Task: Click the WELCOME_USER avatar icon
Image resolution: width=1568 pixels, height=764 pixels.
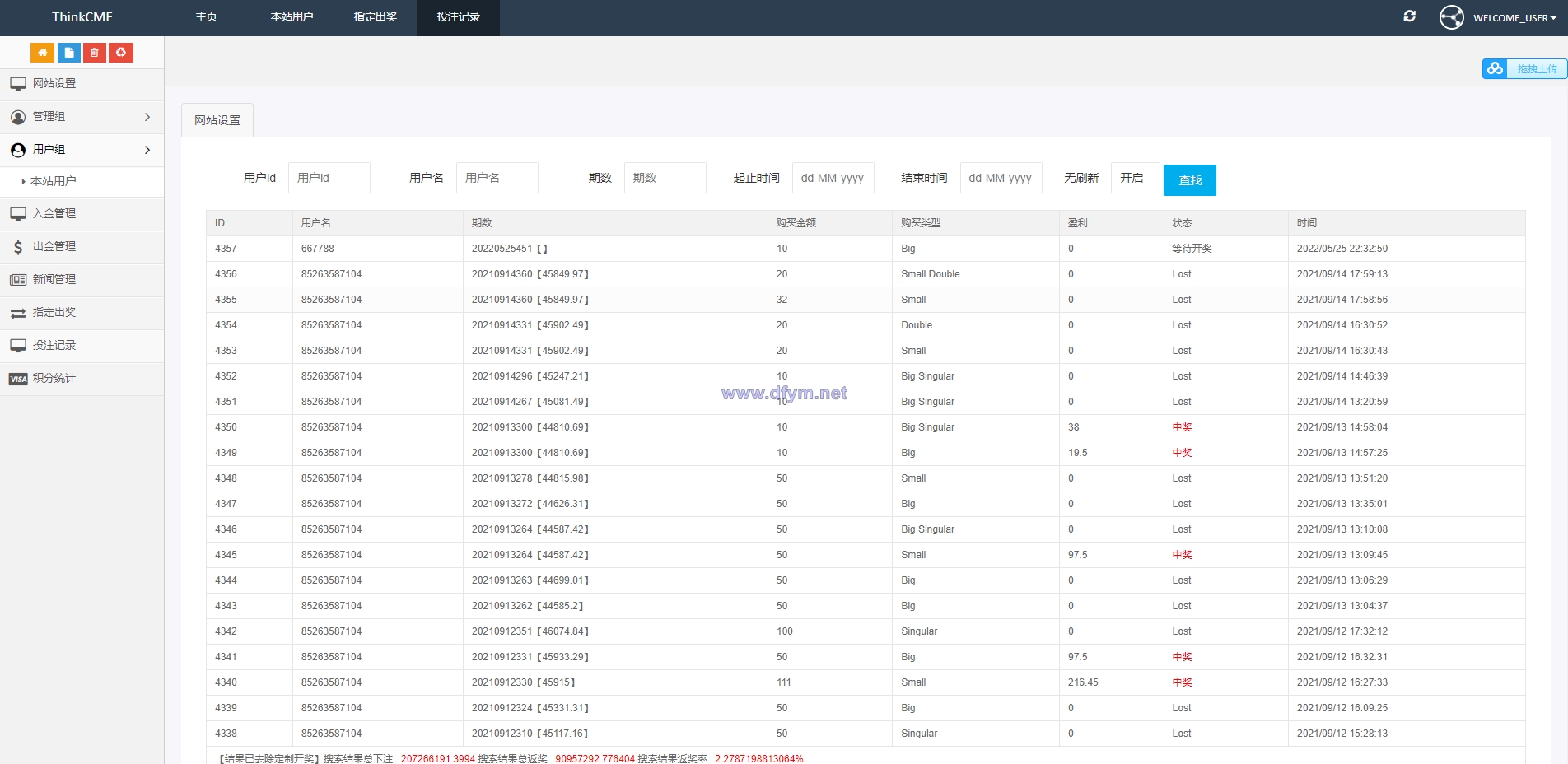Action: [1451, 17]
